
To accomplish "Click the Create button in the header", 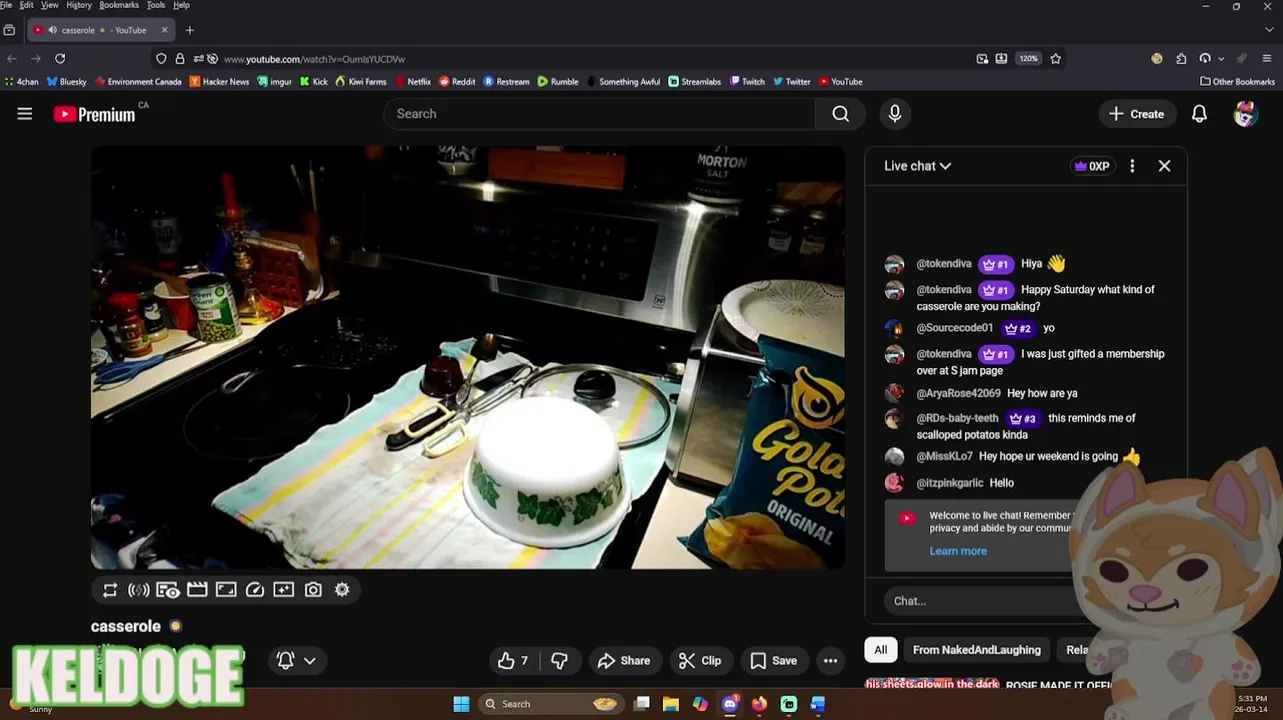I will click(1136, 114).
